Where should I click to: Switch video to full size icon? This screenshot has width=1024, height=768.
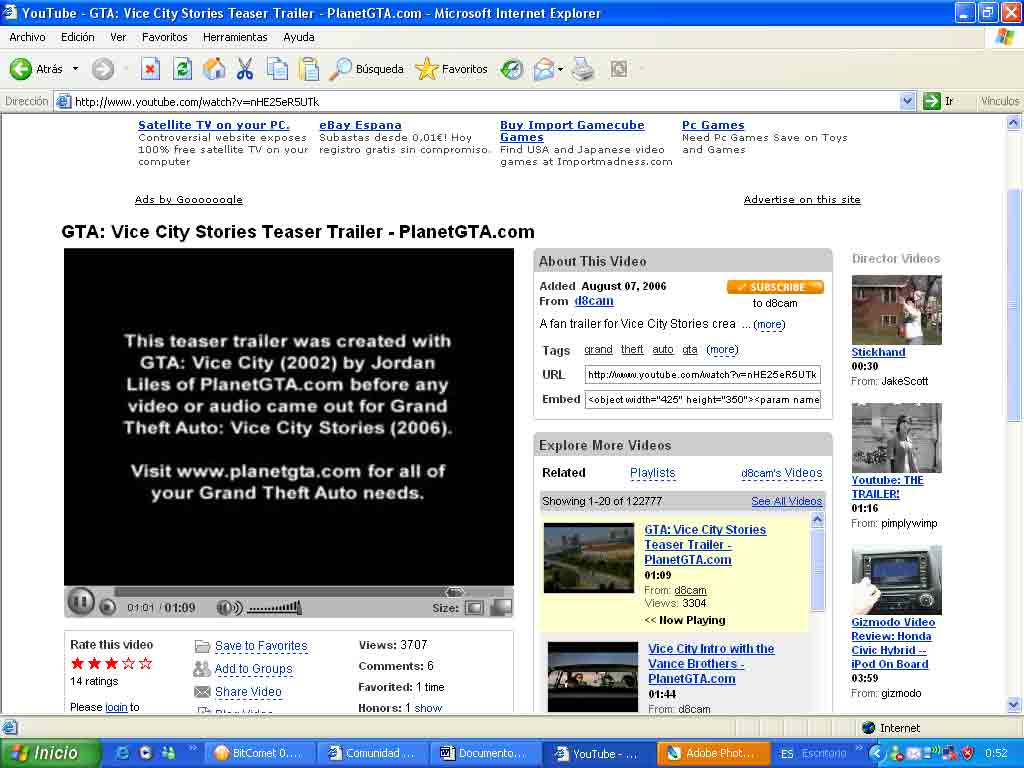[x=501, y=607]
